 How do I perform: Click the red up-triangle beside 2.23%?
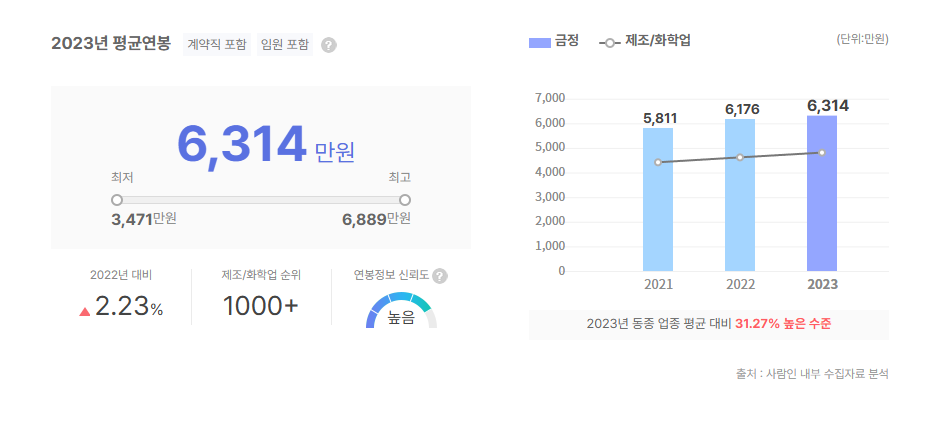coord(85,311)
